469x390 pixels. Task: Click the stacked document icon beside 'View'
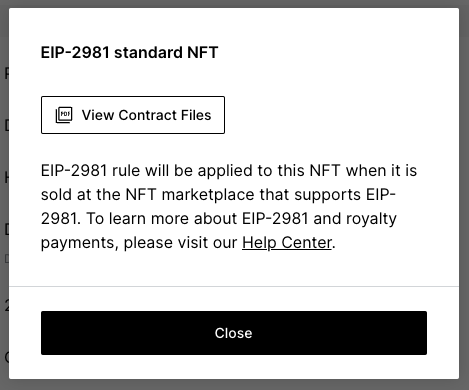[x=64, y=115]
